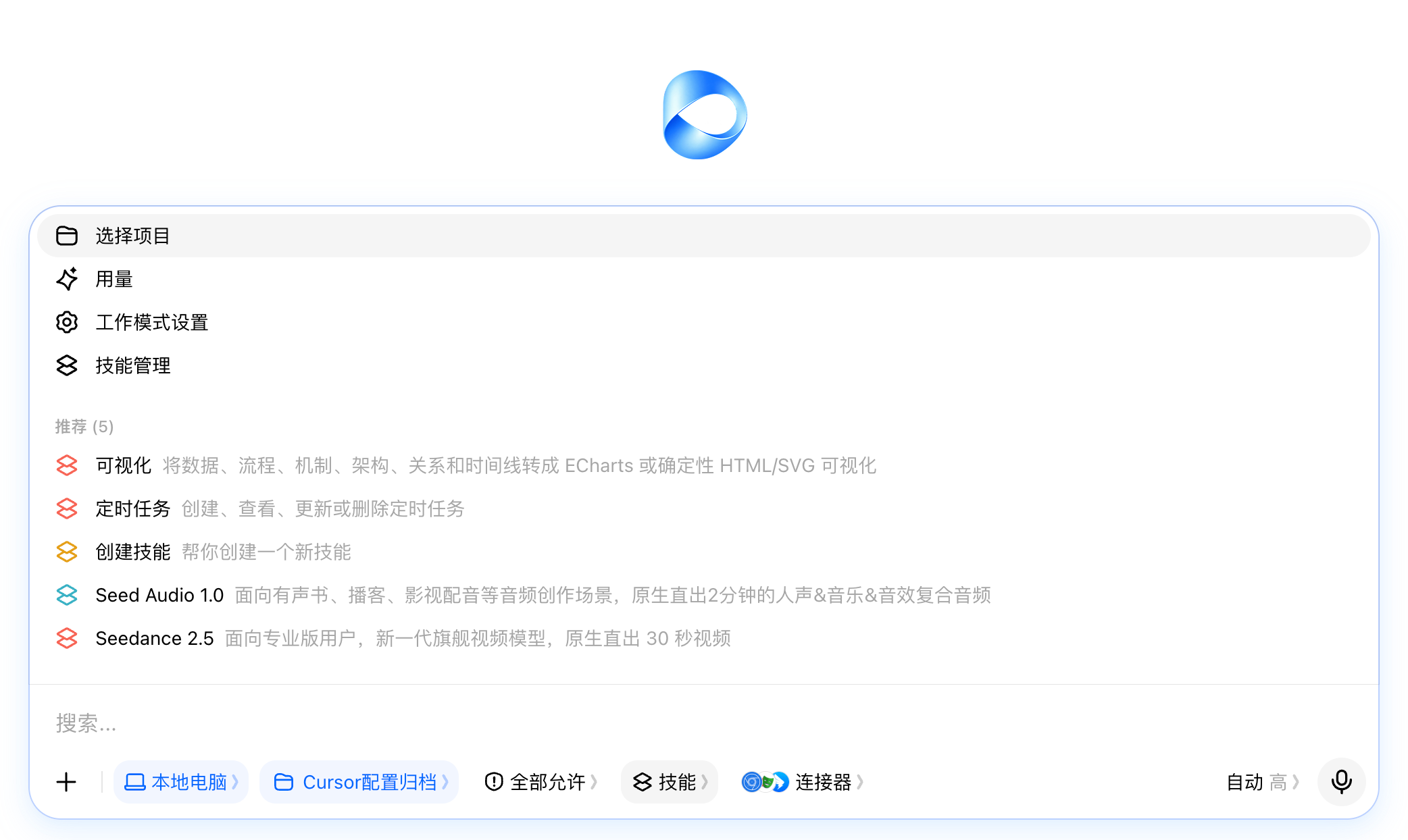1408x840 pixels.
Task: Open the 自动 高 mode selector
Action: [x=1262, y=782]
